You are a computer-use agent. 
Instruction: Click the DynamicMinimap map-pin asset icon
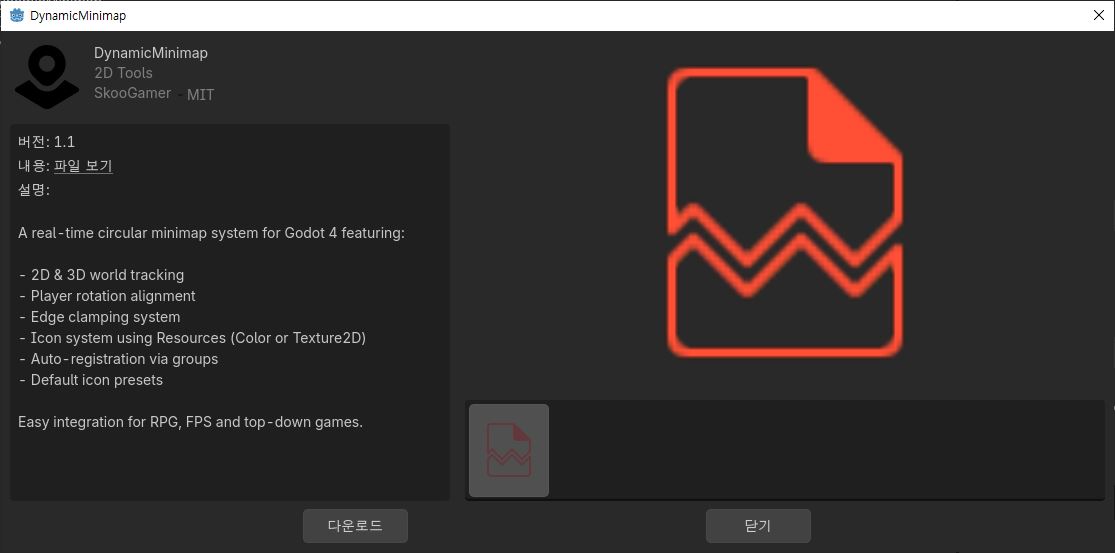[47, 76]
